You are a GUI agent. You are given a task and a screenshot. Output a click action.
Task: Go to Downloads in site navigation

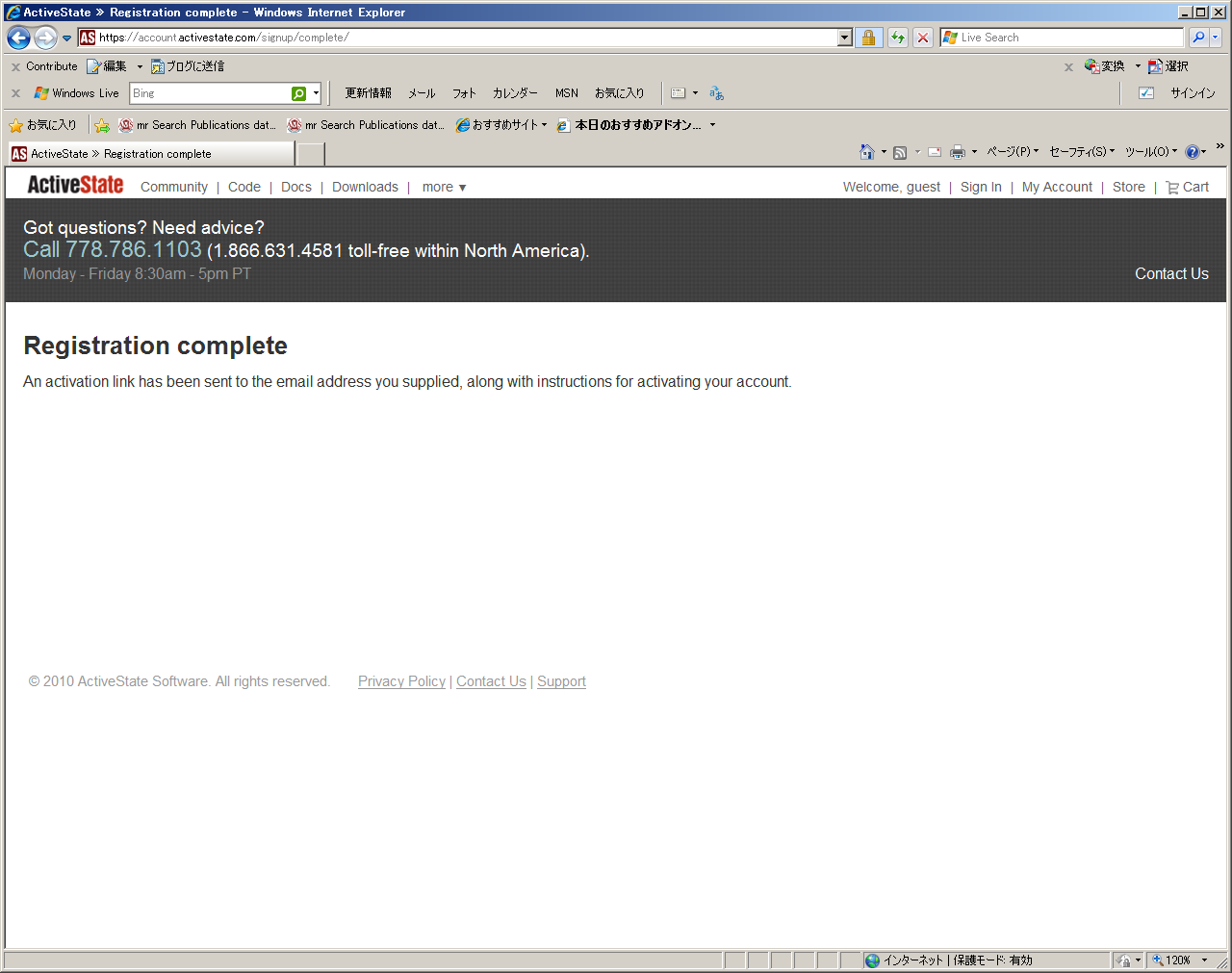[365, 187]
